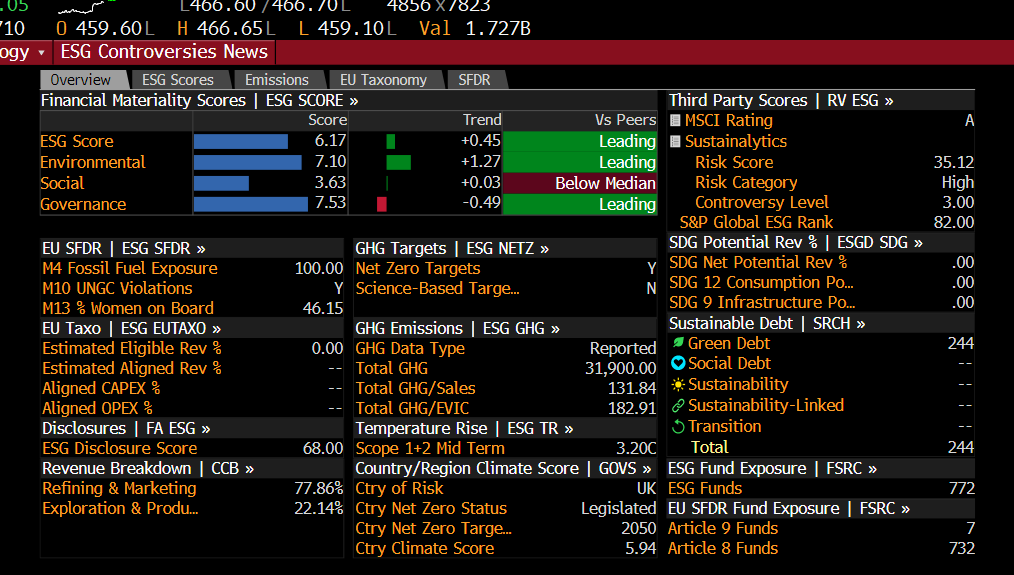The width and height of the screenshot is (1014, 575).
Task: Open EU SFDR ESG SFDR section link
Action: (x=124, y=248)
